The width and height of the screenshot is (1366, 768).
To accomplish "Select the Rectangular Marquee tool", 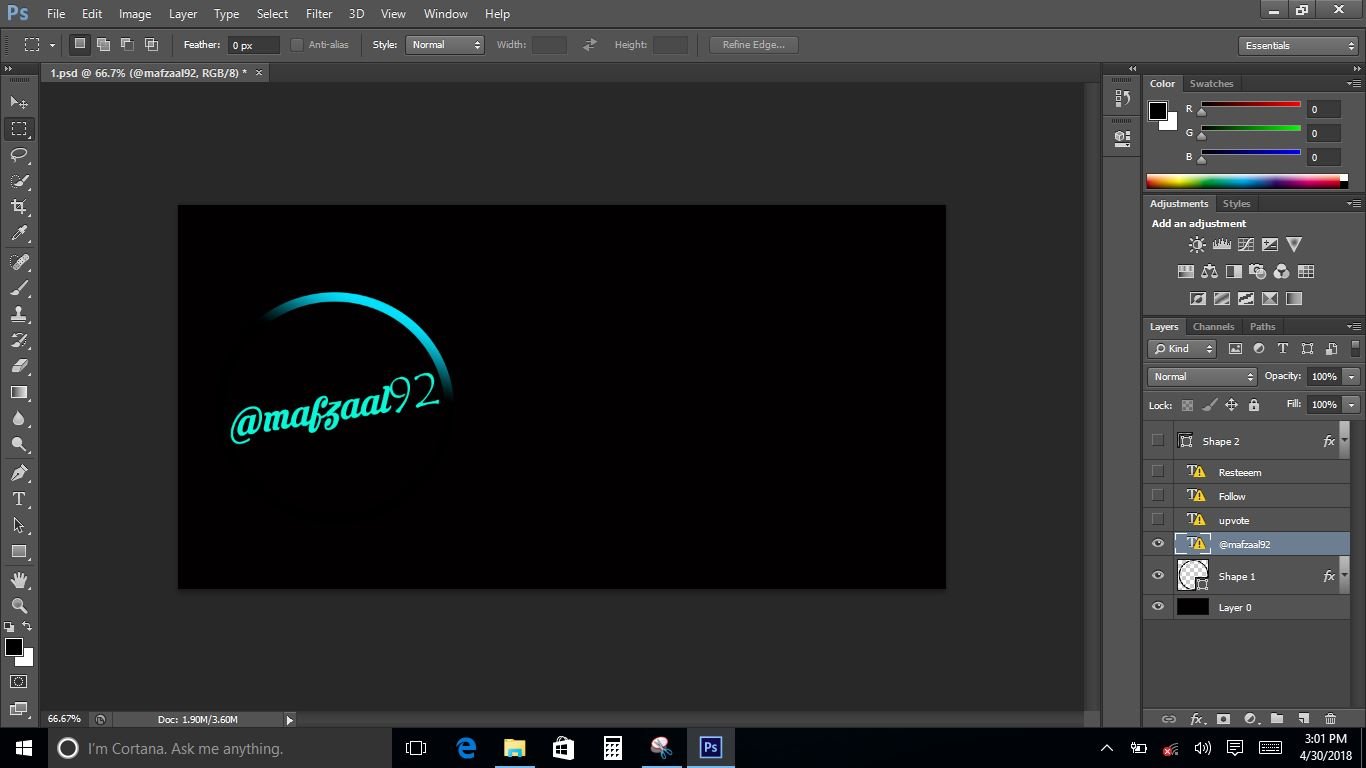I will coord(19,129).
